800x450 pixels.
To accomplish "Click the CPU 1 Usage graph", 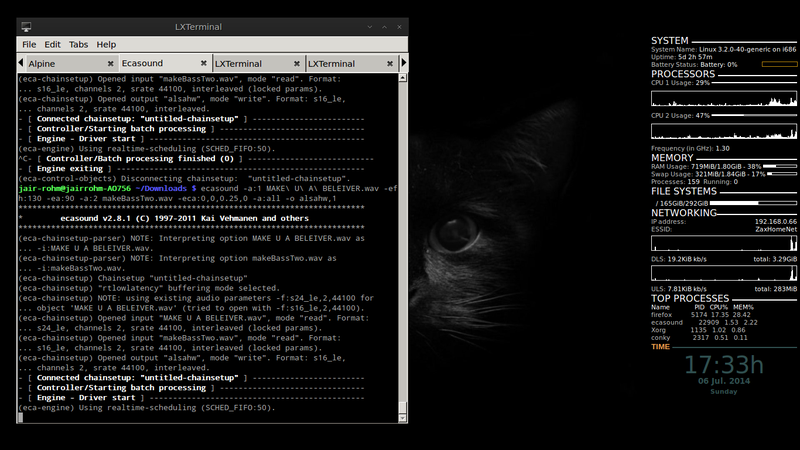I will (723, 98).
